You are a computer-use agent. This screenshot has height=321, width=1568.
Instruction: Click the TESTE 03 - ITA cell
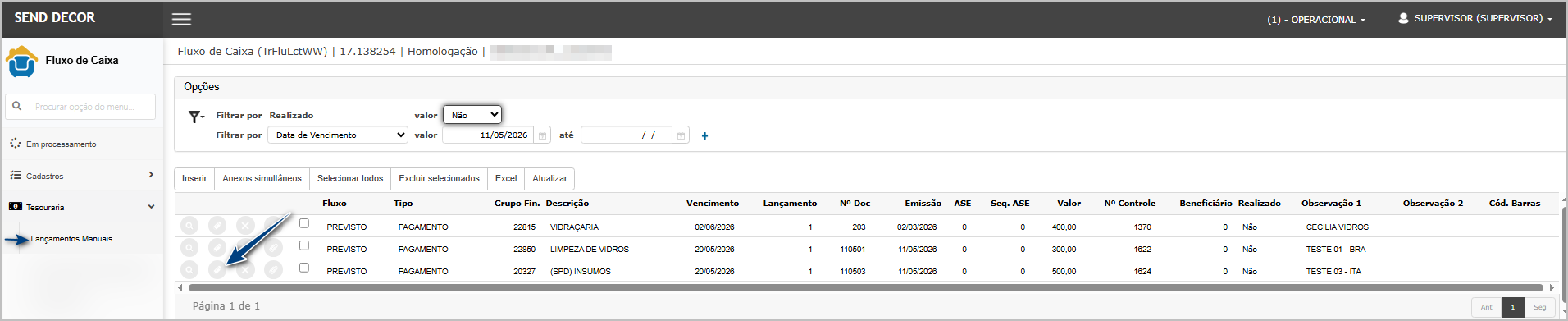(x=1333, y=271)
